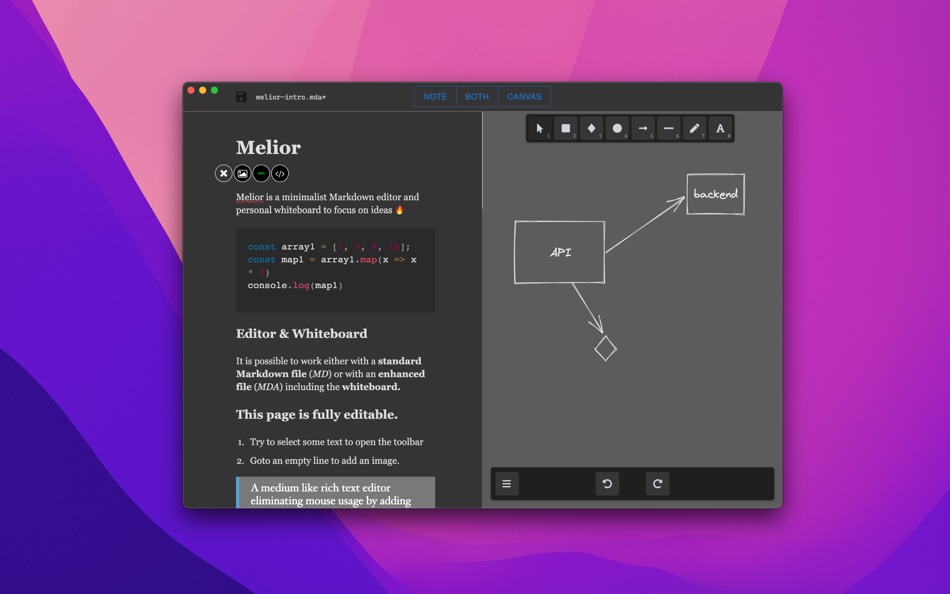
Task: Select the pointer selection tool
Action: [x=539, y=128]
